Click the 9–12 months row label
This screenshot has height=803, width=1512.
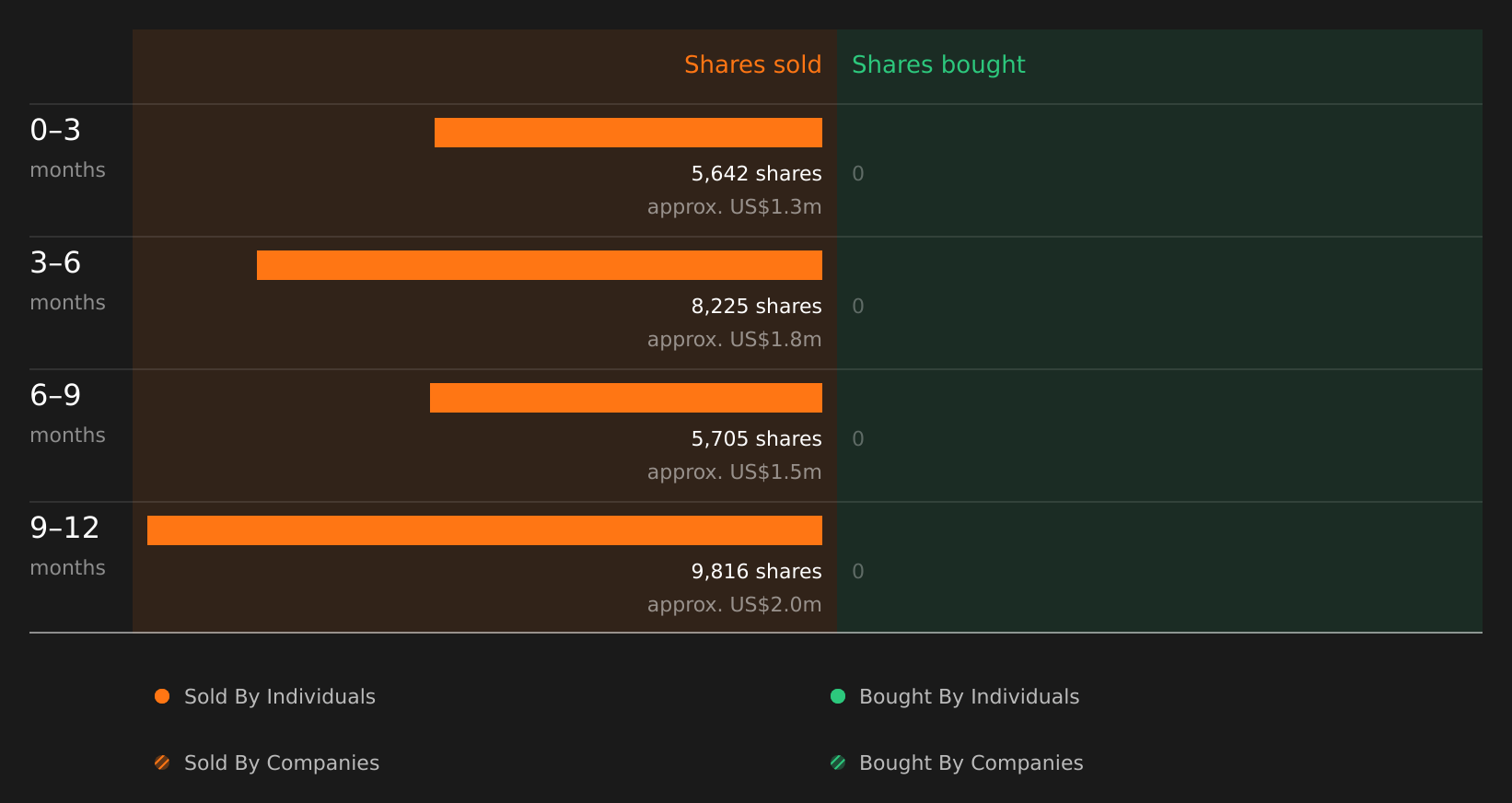pos(67,546)
